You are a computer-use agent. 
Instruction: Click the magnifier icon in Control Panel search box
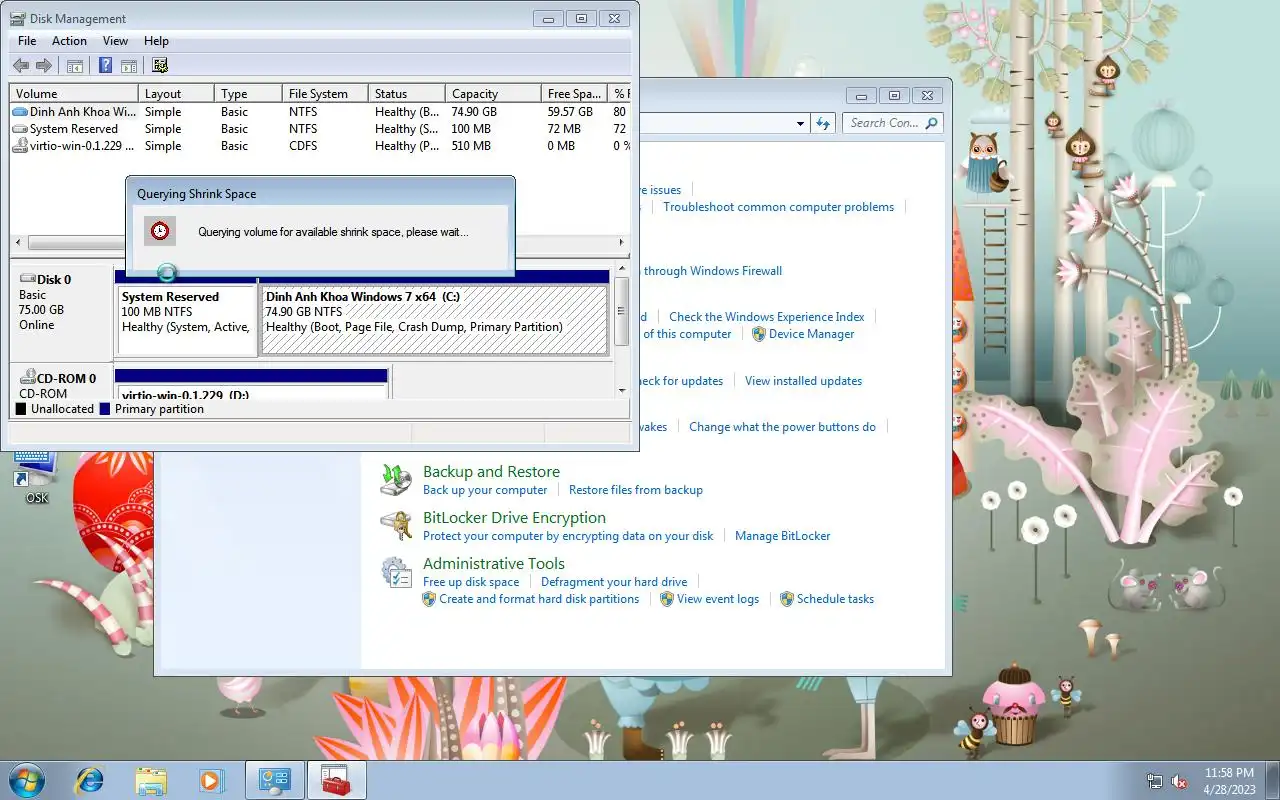coord(931,123)
